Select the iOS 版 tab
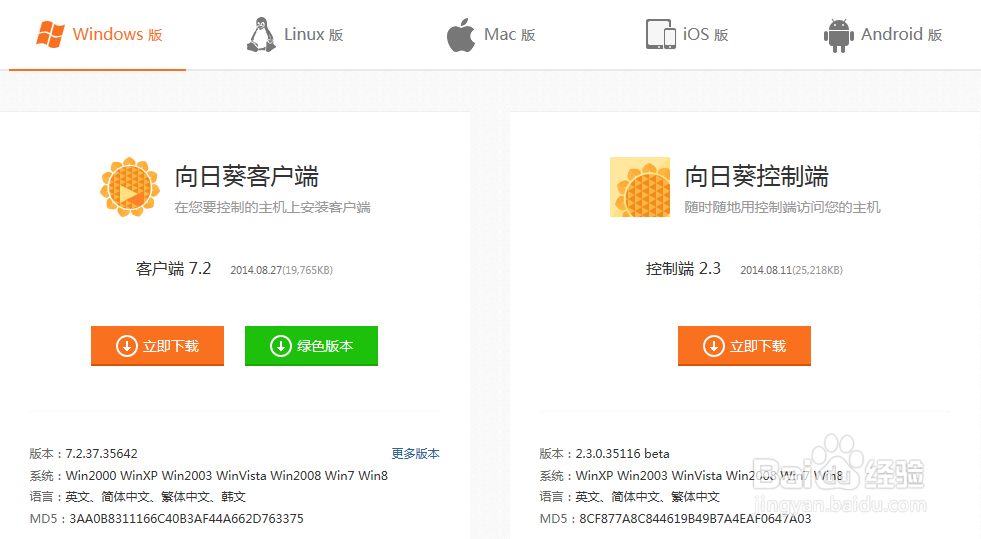 687,35
